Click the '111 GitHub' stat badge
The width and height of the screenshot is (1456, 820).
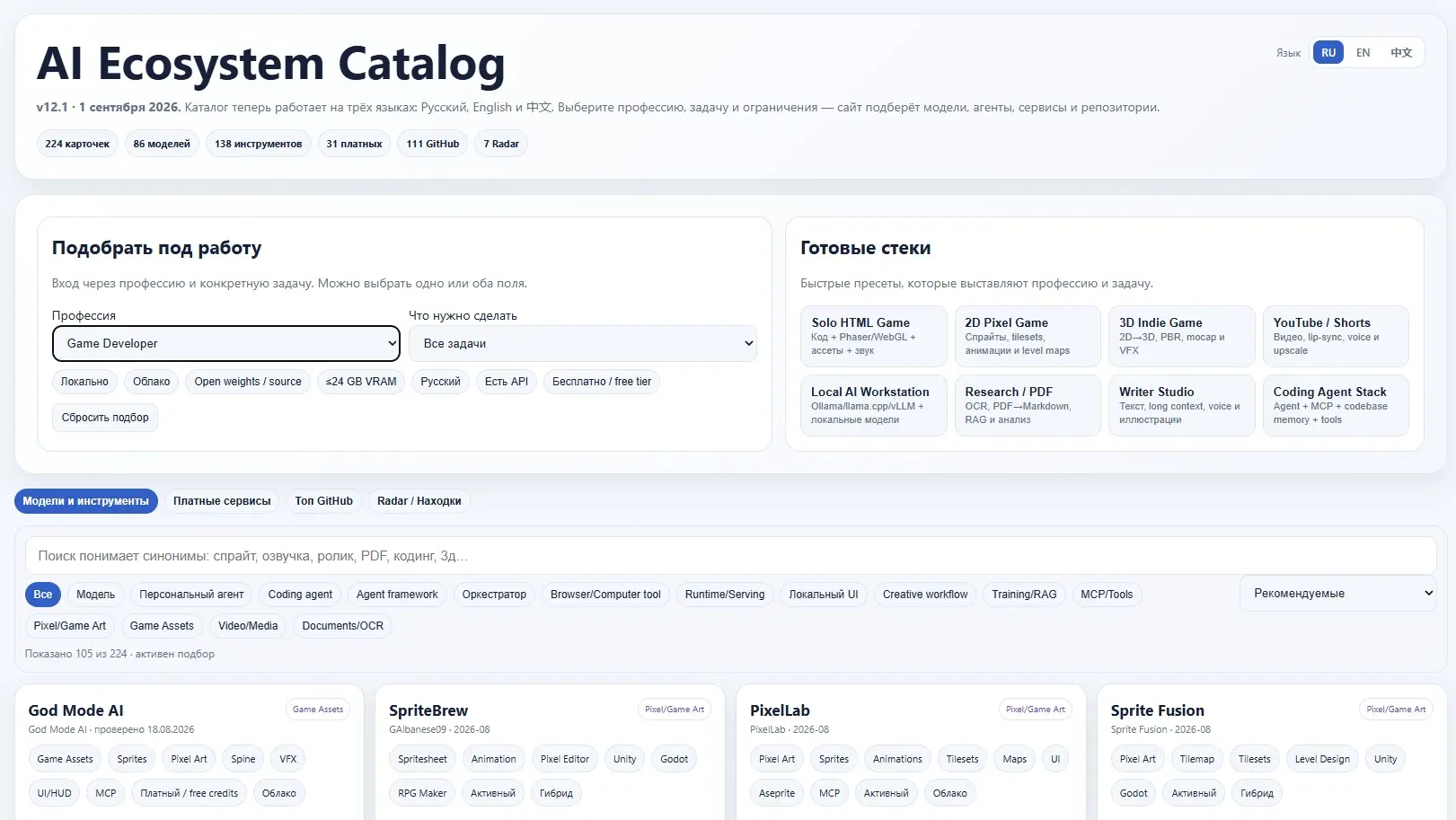tap(433, 144)
